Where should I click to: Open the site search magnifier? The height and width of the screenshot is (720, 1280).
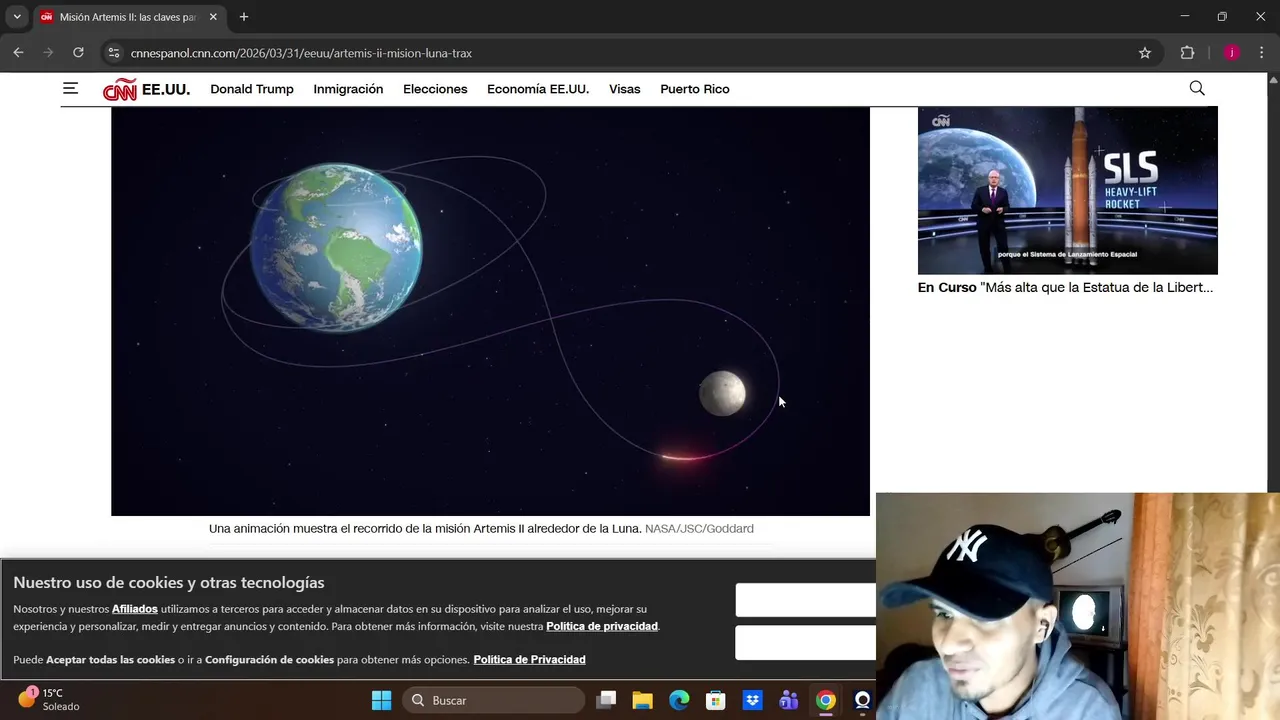(x=1197, y=88)
